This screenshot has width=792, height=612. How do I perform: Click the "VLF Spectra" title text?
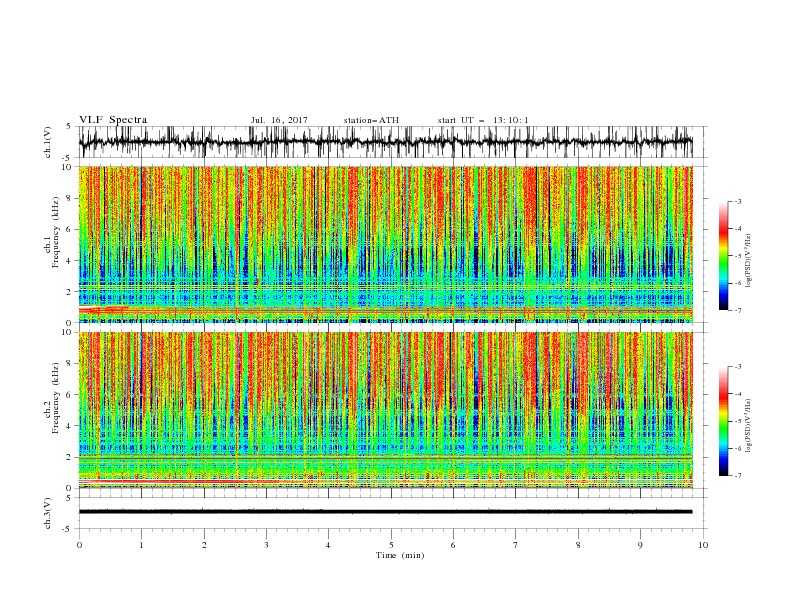click(113, 120)
